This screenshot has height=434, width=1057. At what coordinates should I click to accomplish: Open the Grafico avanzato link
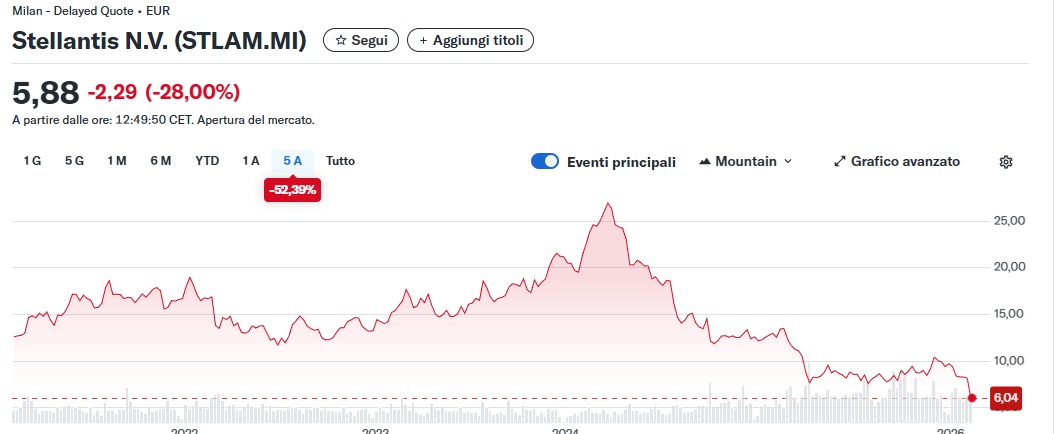[905, 162]
